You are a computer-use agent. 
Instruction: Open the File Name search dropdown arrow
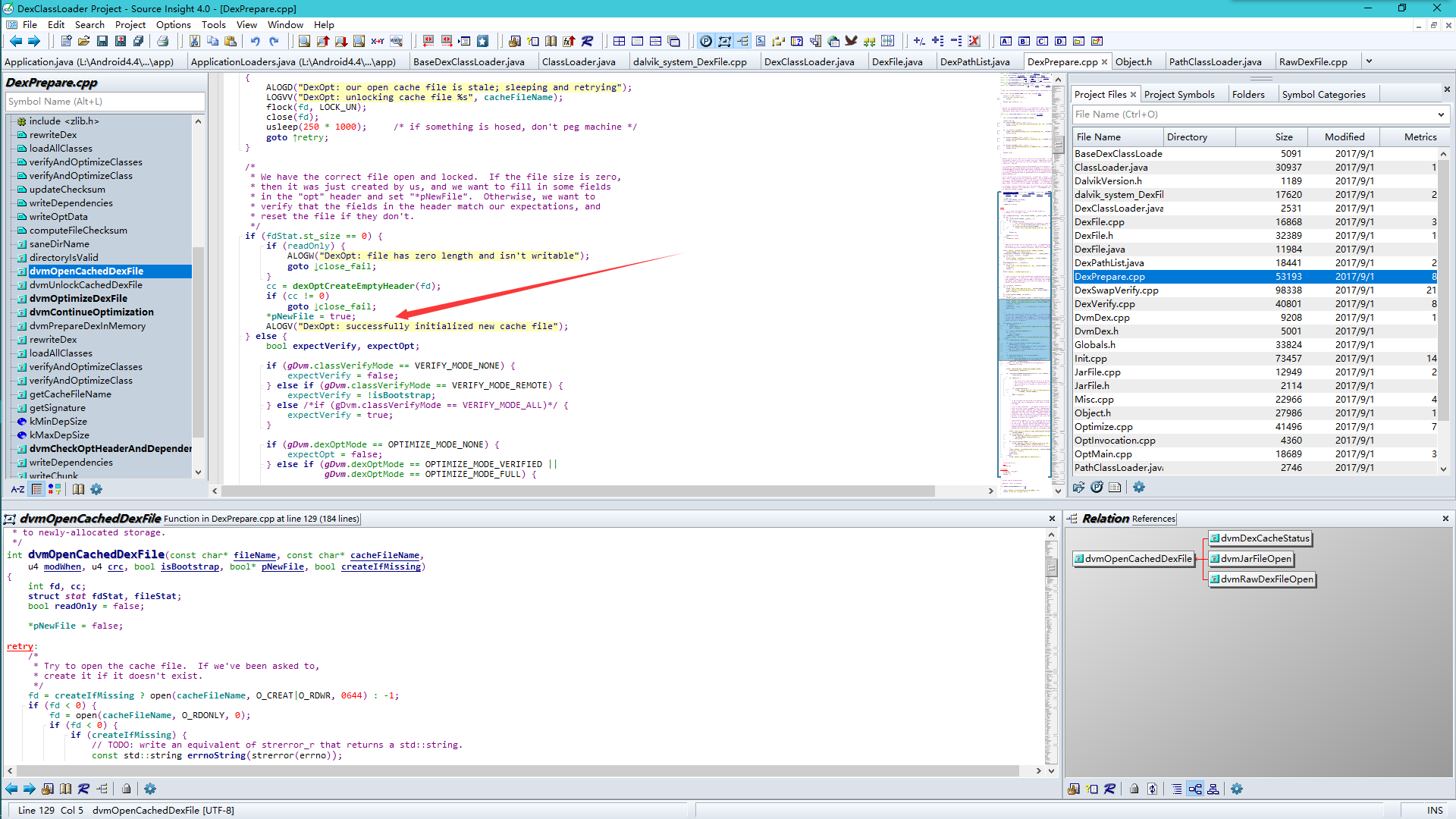(x=1441, y=115)
